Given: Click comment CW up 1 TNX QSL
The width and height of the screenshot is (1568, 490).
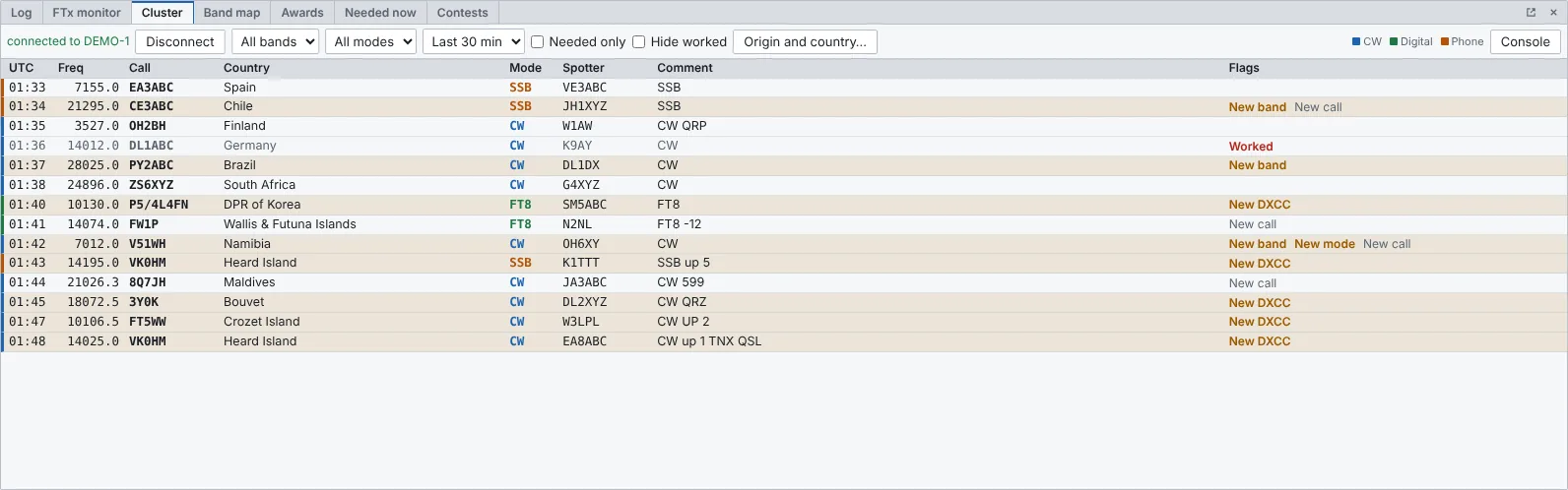Looking at the screenshot, I should tap(709, 341).
